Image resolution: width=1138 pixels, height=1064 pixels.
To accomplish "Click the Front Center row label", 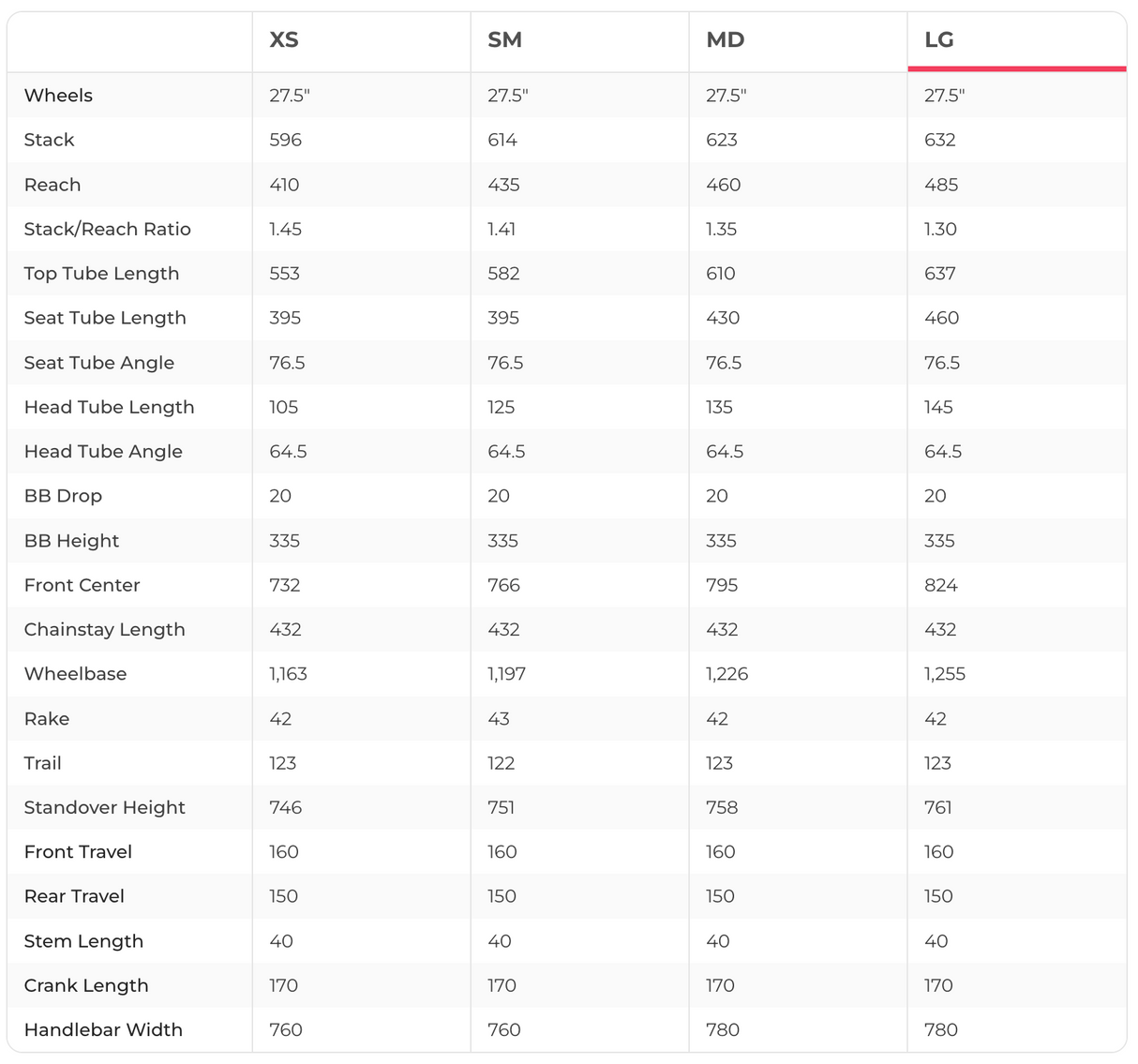I will tap(82, 585).
